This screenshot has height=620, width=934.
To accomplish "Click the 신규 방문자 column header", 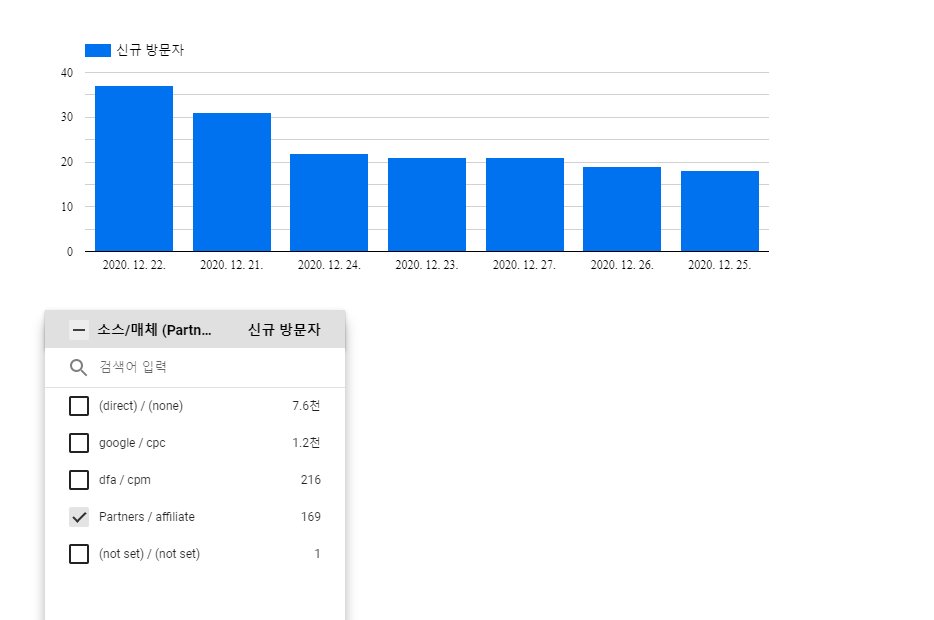I will pyautogui.click(x=284, y=330).
